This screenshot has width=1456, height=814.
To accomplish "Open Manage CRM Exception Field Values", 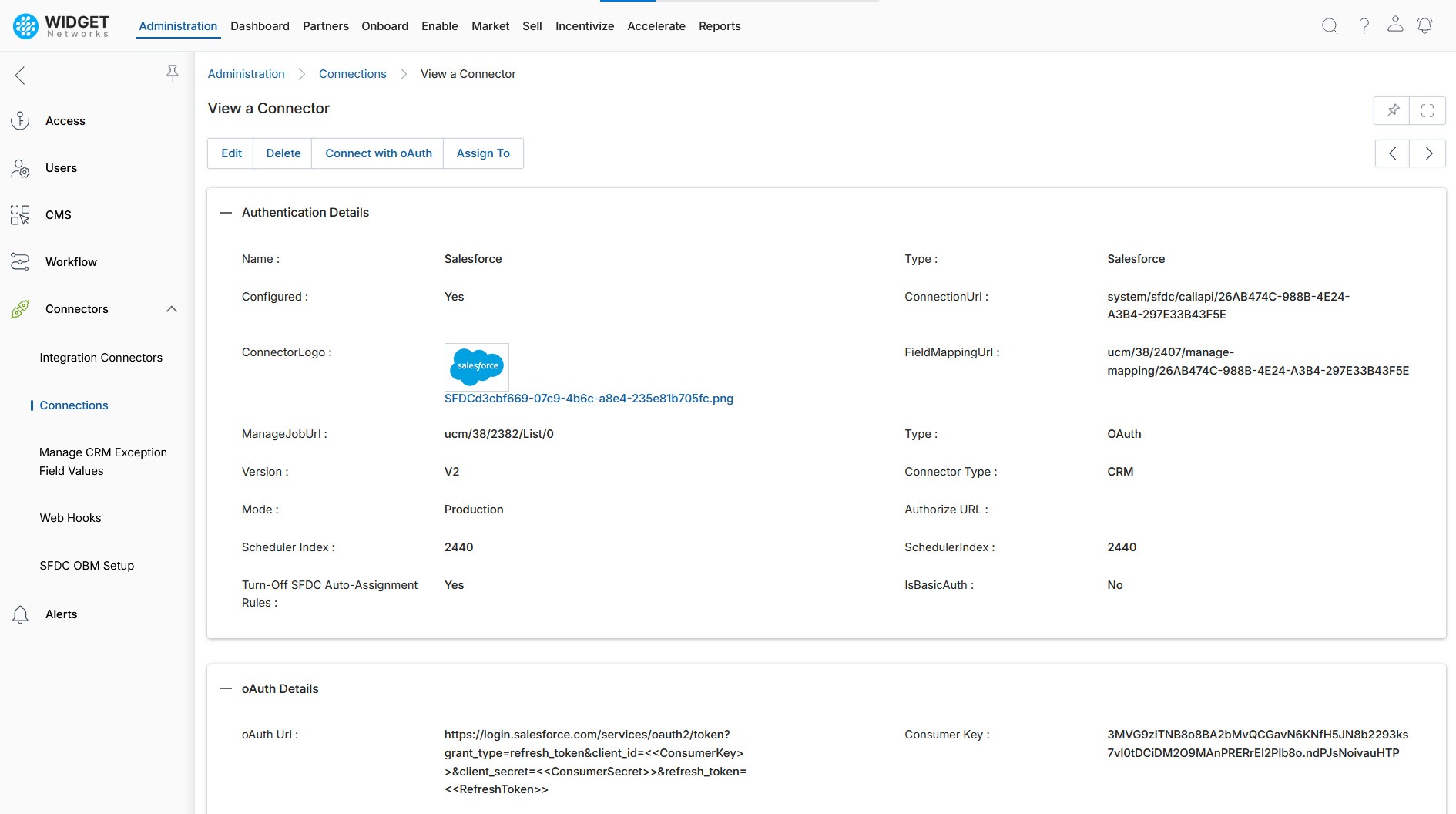I will click(x=103, y=462).
